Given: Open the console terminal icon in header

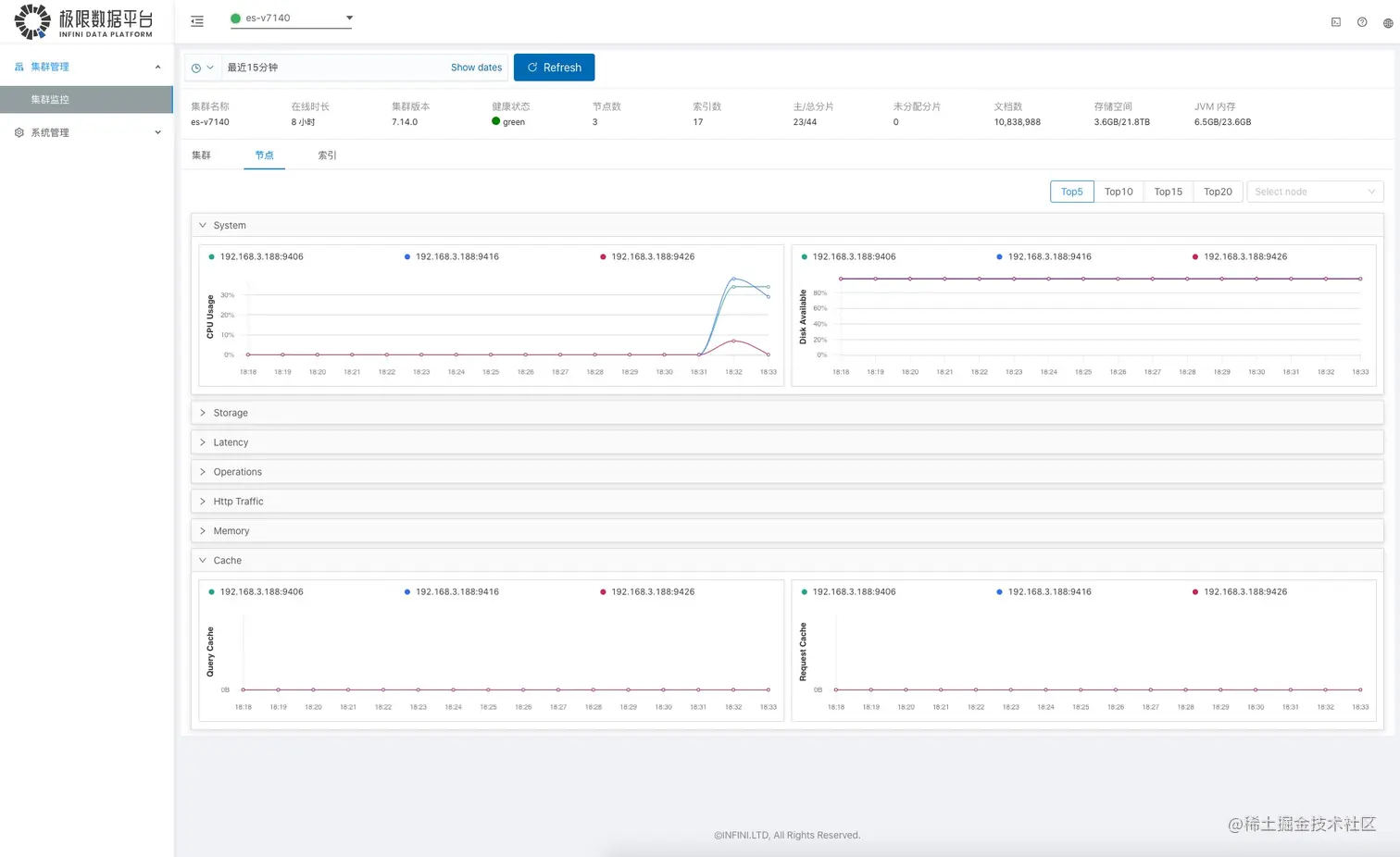Looking at the screenshot, I should tap(1336, 22).
